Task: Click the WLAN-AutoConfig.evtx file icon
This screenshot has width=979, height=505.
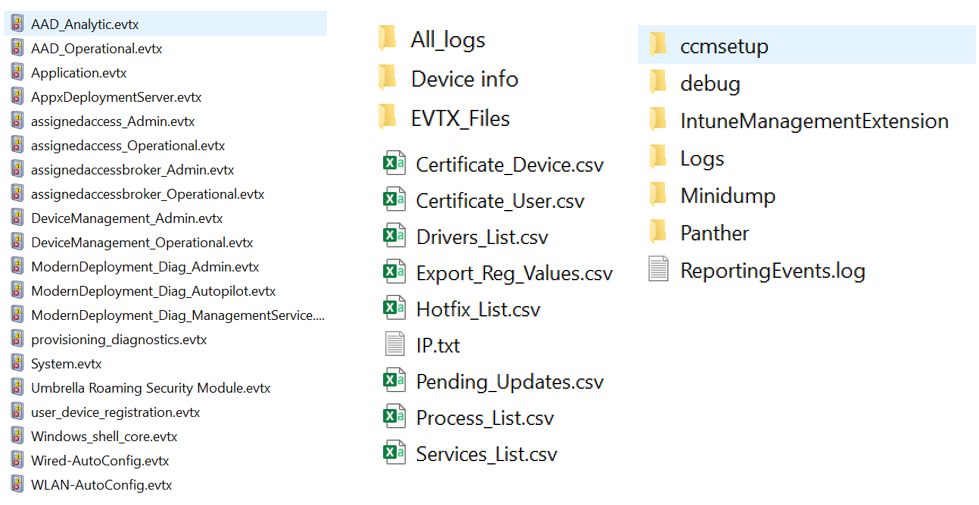Action: click(x=17, y=485)
